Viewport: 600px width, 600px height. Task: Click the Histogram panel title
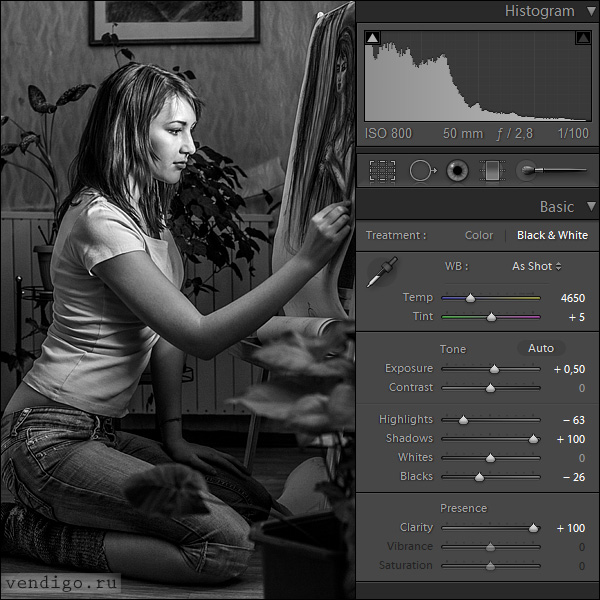(540, 11)
